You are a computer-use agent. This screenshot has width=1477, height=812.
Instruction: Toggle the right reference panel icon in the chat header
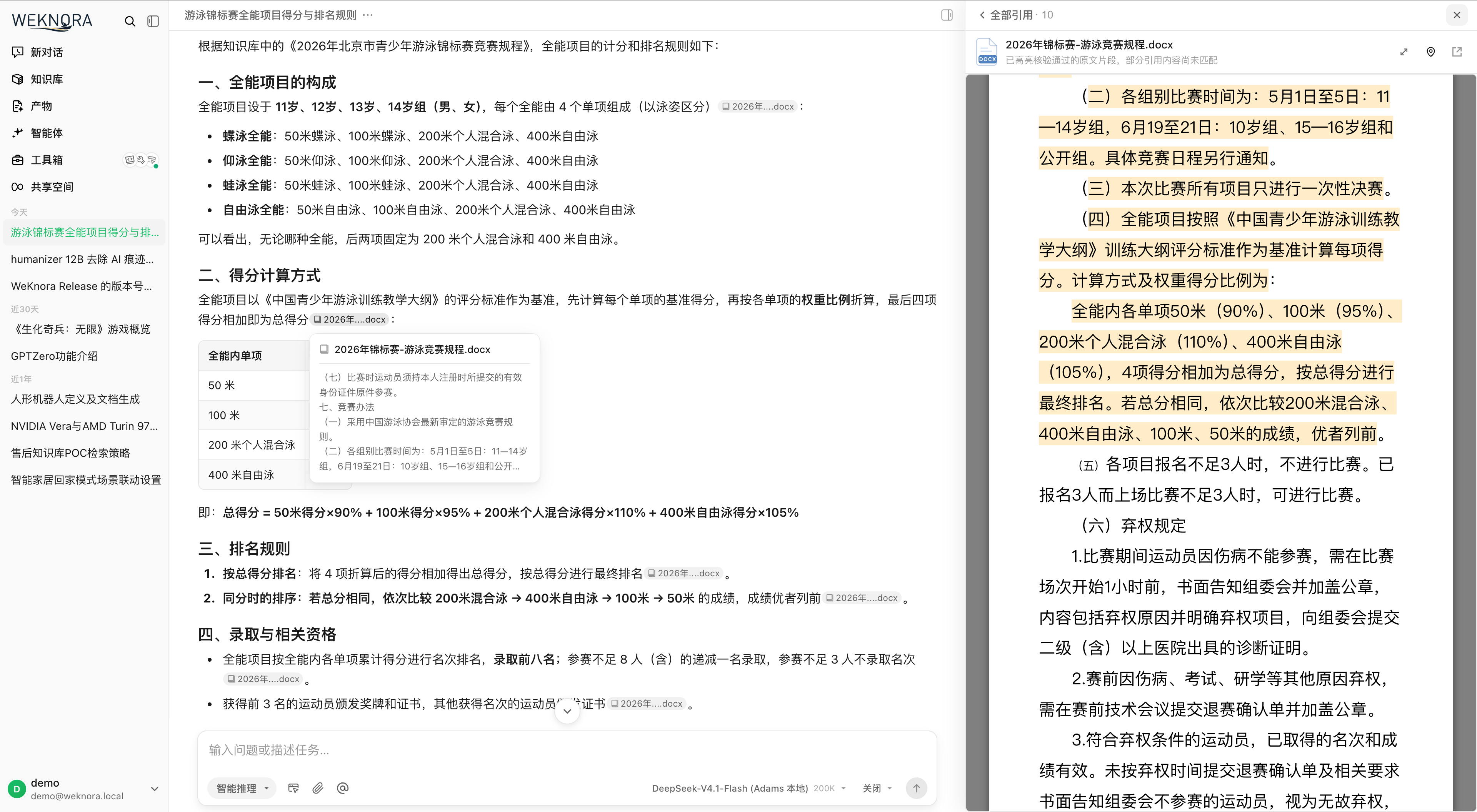(x=947, y=15)
